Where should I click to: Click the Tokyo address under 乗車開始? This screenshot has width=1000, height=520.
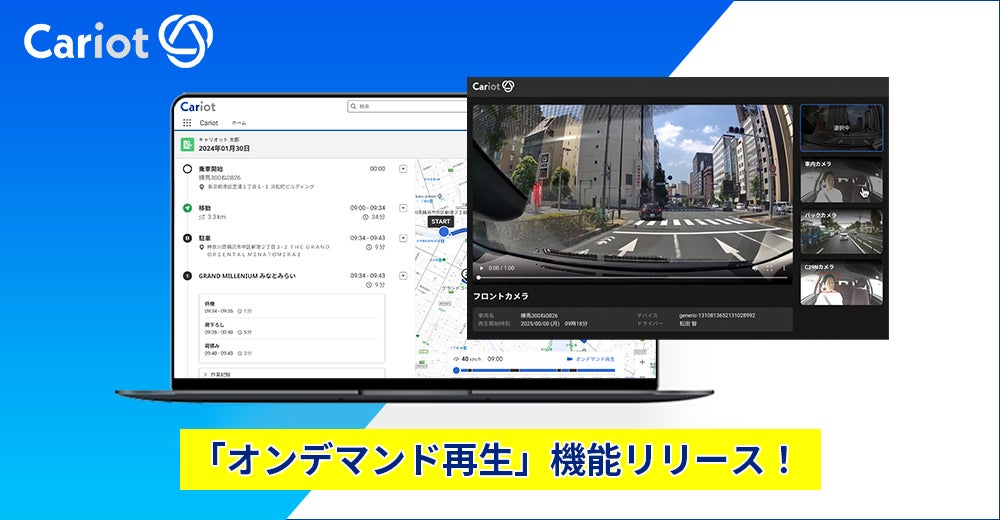pyautogui.click(x=260, y=187)
